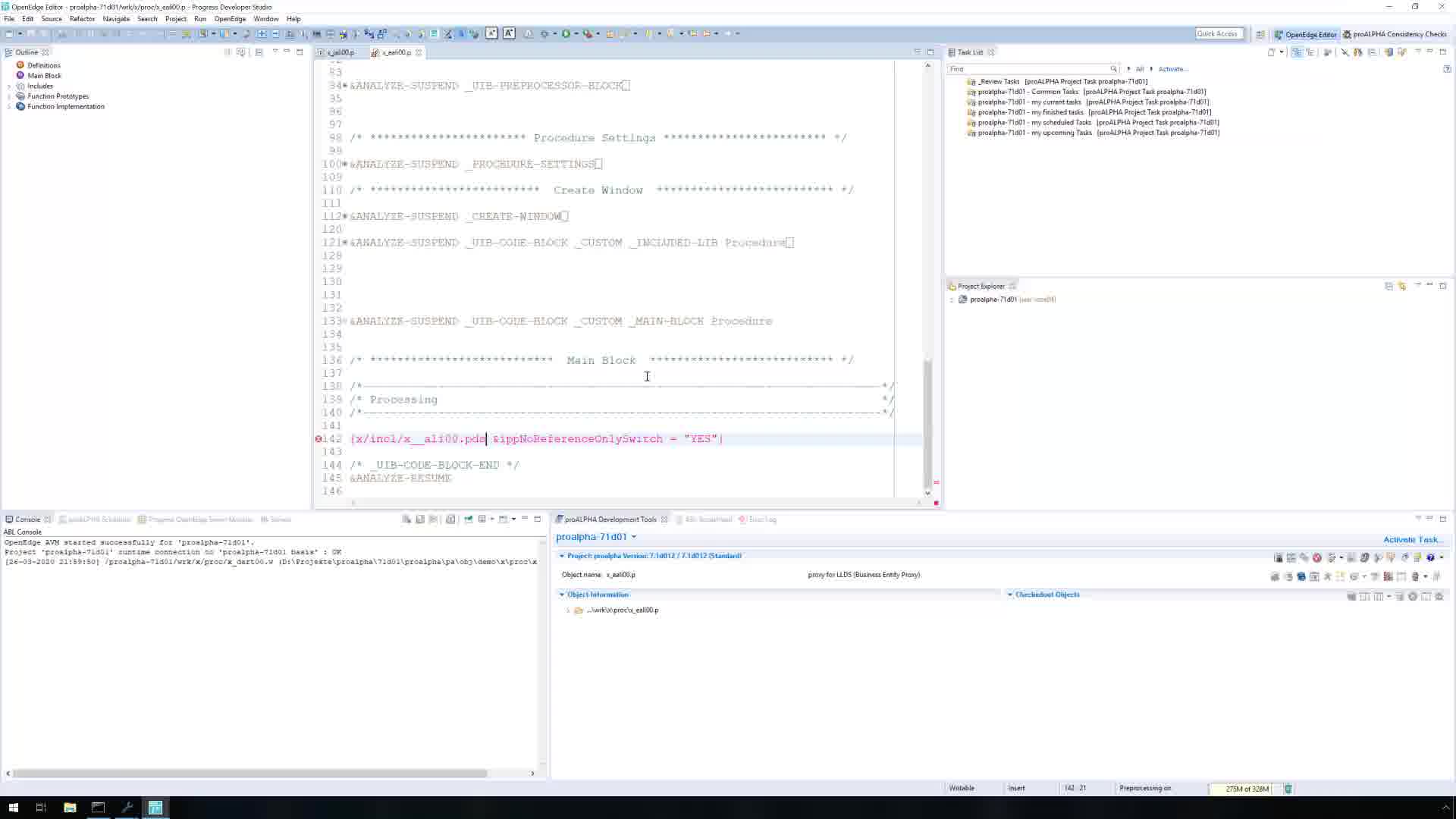Close the Console view tab
The width and height of the screenshot is (1456, 819).
47,519
